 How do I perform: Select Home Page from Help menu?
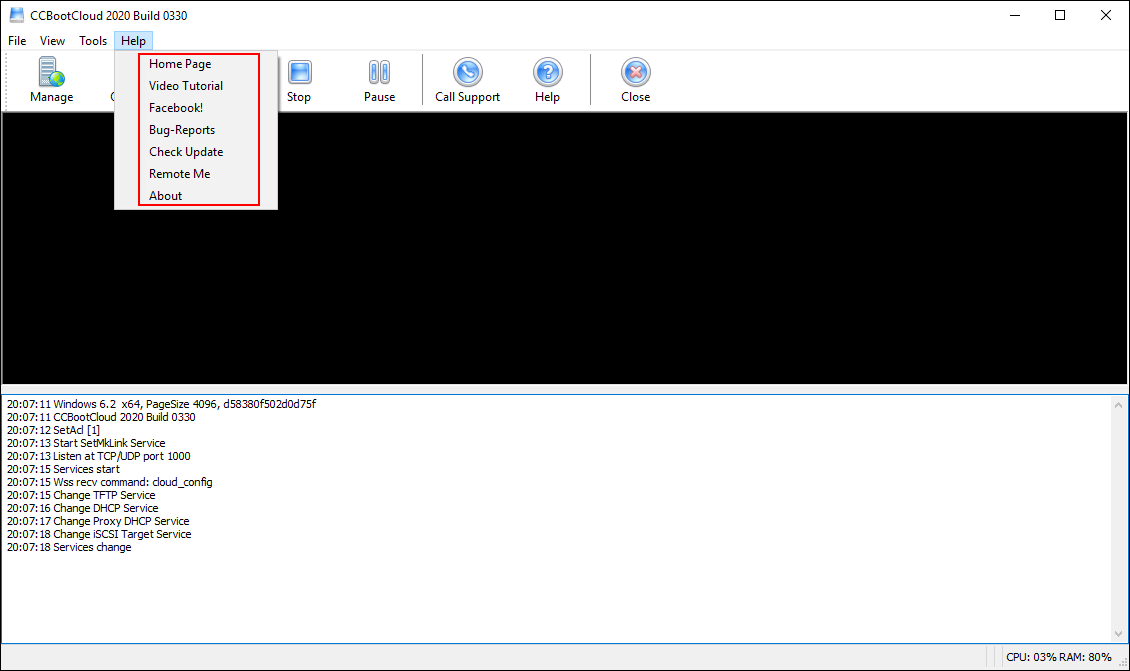point(180,64)
